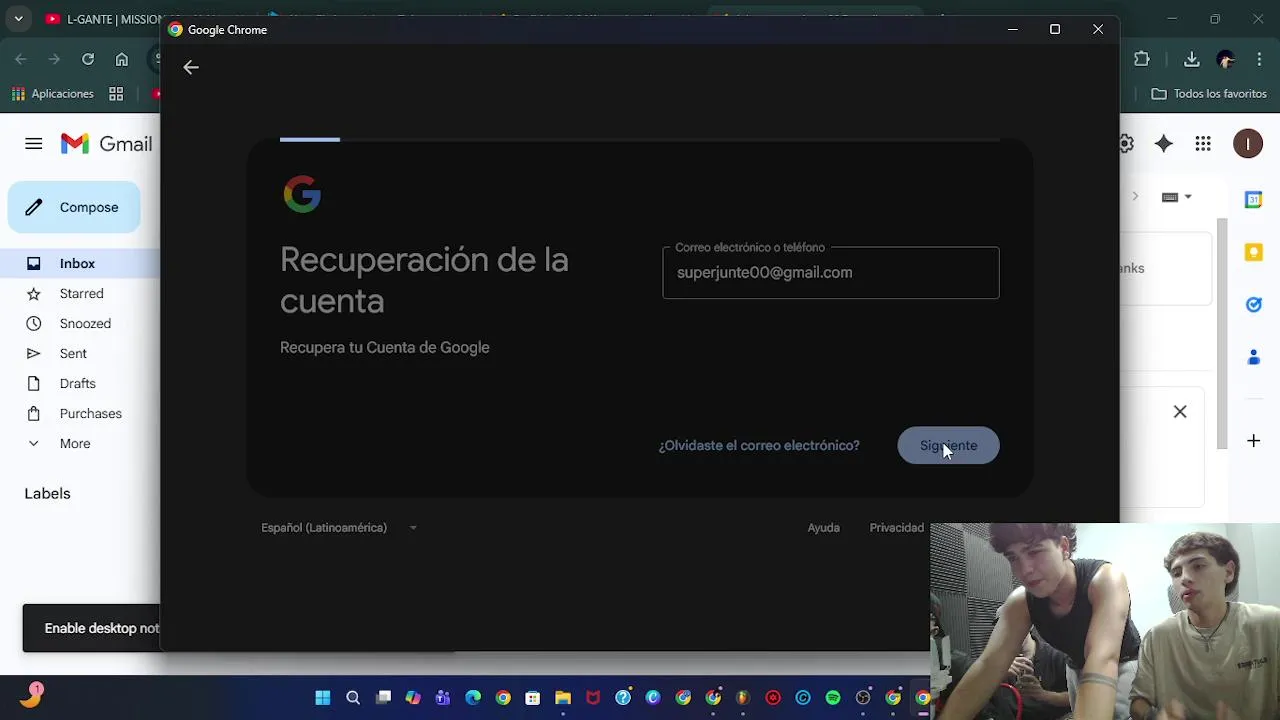The height and width of the screenshot is (720, 1280).
Task: Open the Purchases category
Action: click(90, 413)
